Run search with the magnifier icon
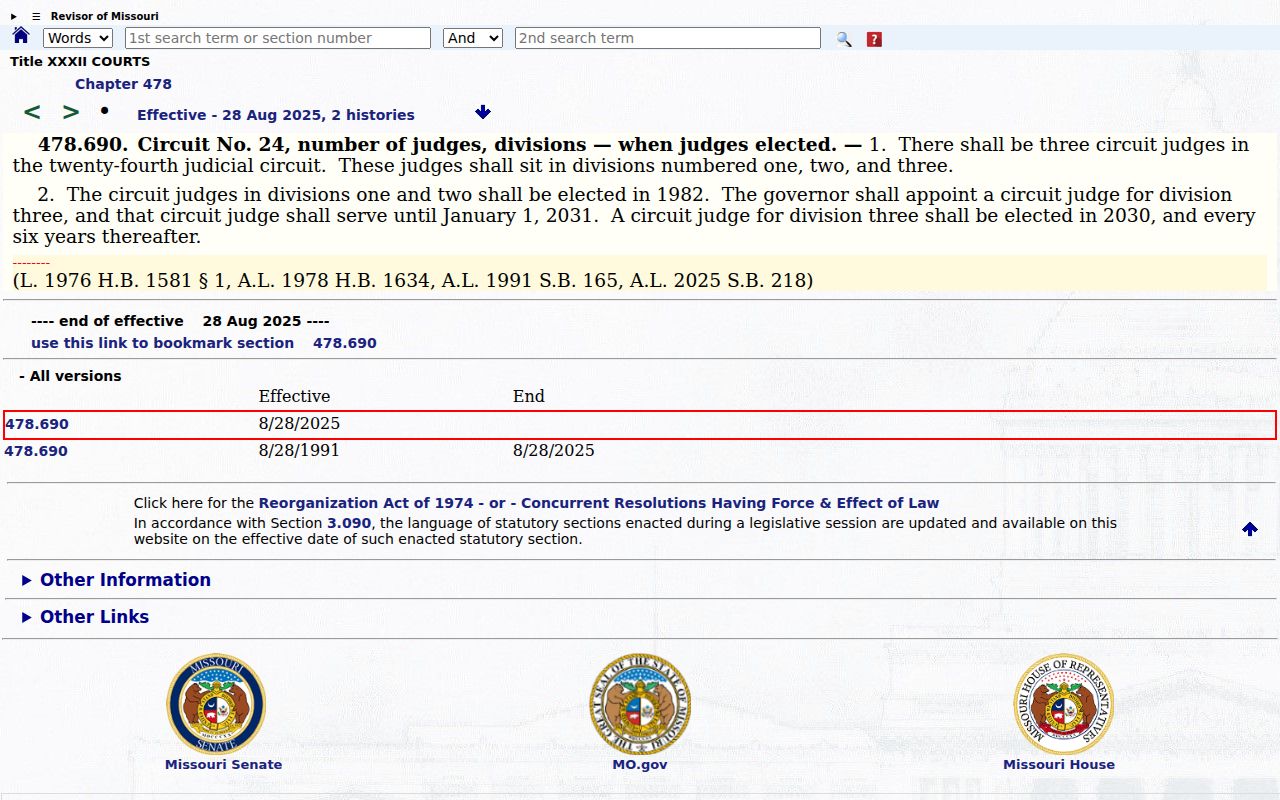Image resolution: width=1280 pixels, height=800 pixels. tap(844, 39)
